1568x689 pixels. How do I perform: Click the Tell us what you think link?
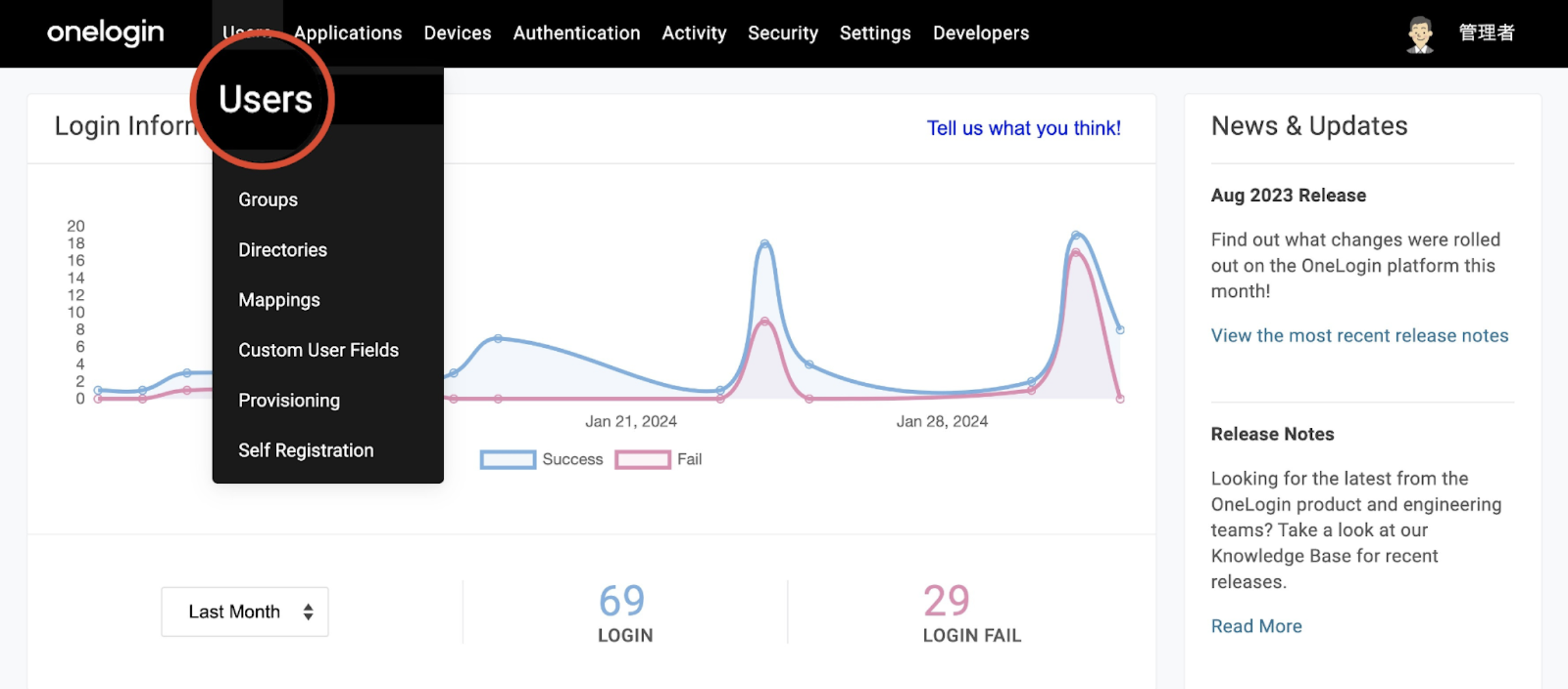(1024, 128)
